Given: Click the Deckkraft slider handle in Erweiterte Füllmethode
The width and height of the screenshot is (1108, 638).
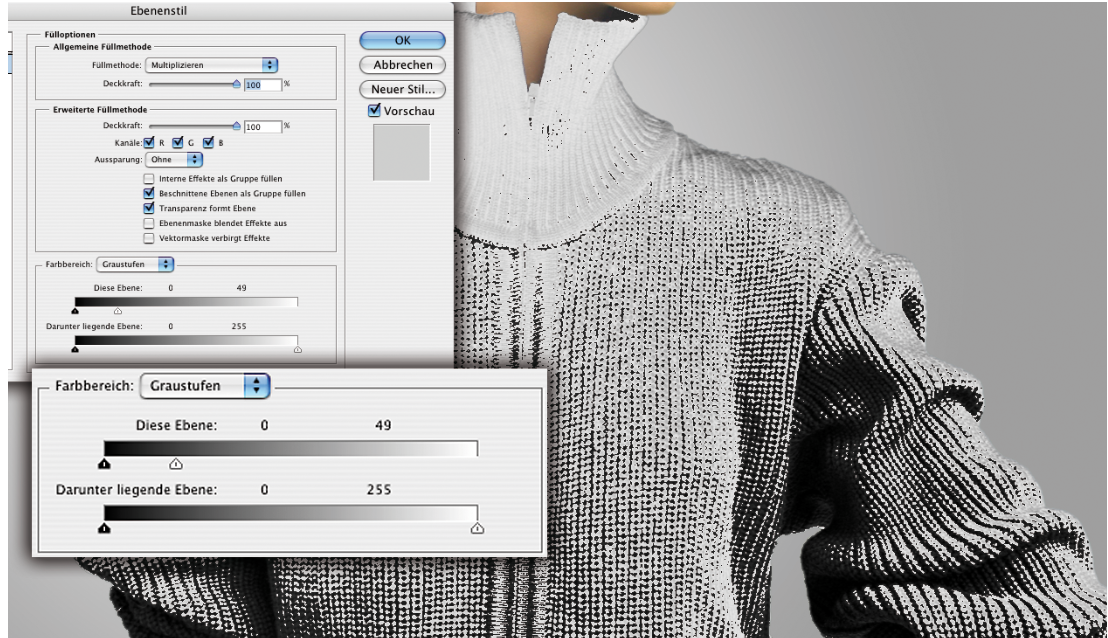Looking at the screenshot, I should coord(237,126).
